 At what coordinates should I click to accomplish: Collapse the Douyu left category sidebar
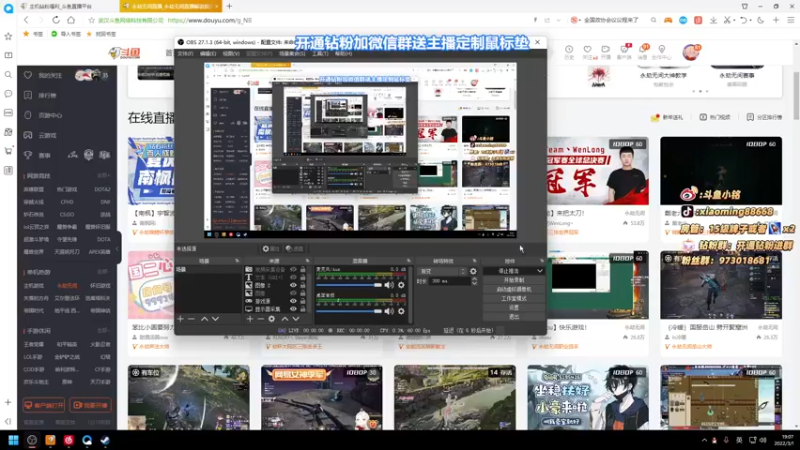pyautogui.click(x=118, y=248)
